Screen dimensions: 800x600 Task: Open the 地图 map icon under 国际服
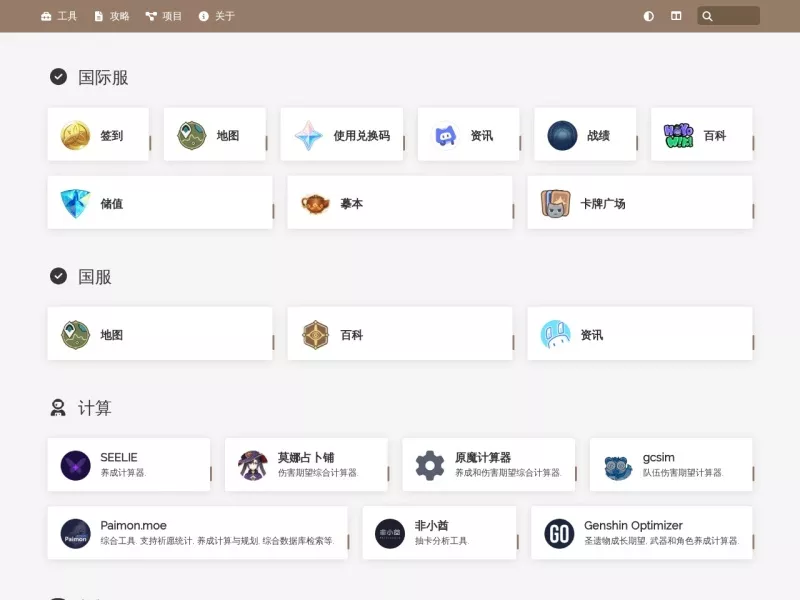pyautogui.click(x=192, y=135)
